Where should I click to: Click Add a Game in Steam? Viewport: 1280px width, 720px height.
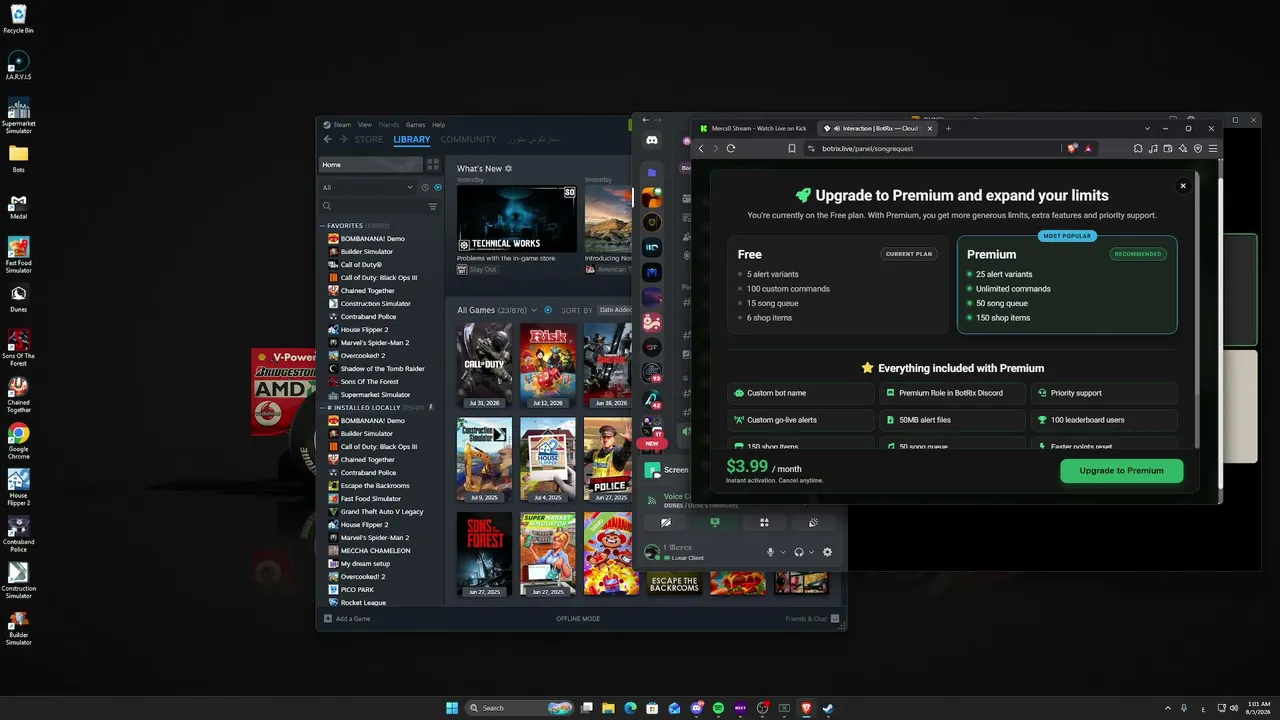tap(347, 619)
